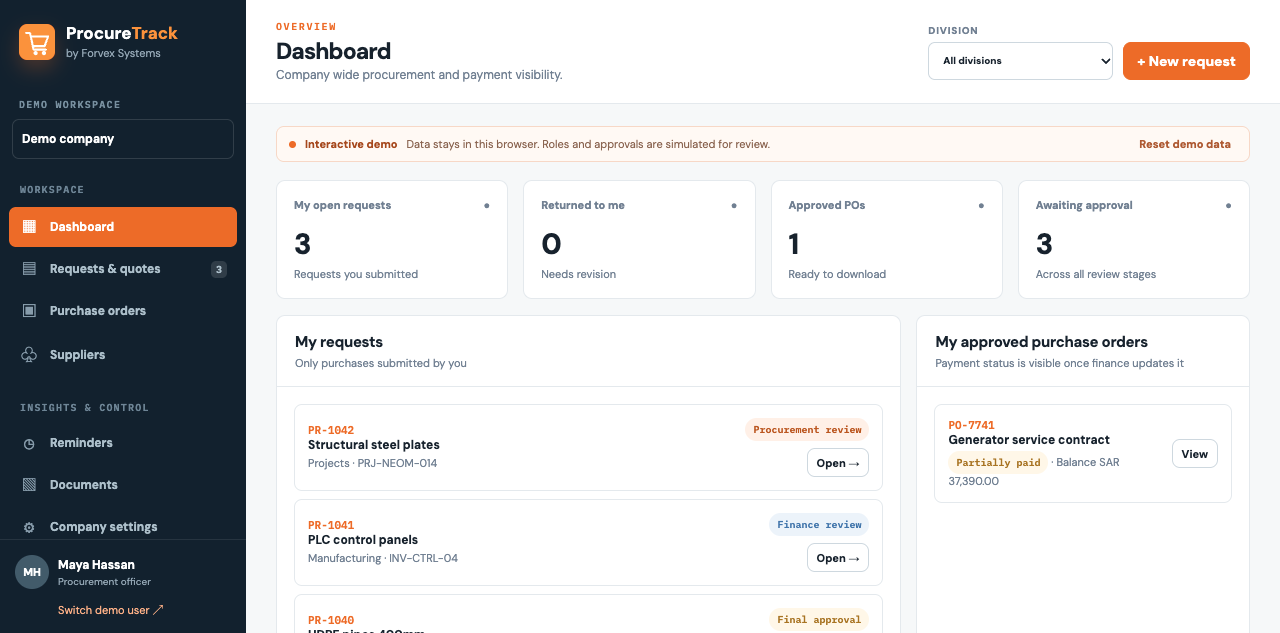Navigate to Purchase orders
This screenshot has width=1280, height=633.
[123, 311]
